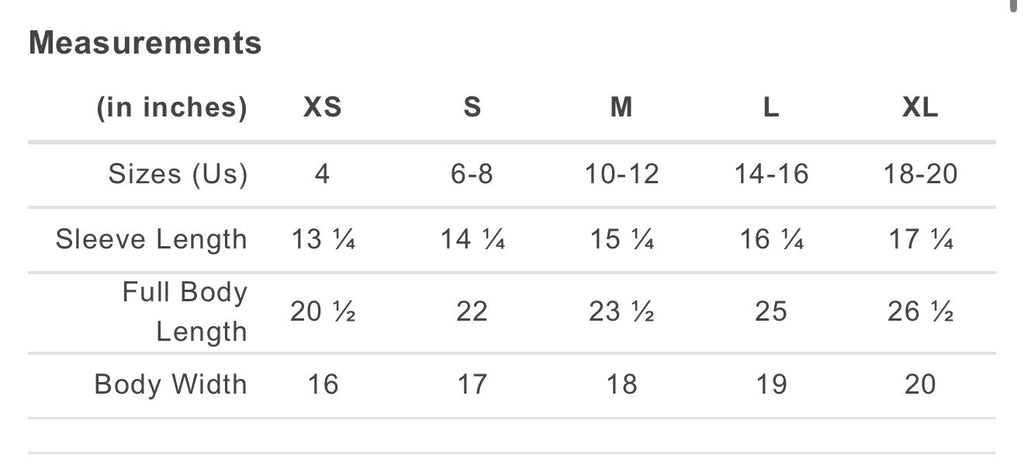
Task: Click the scrollbar at the top right
Action: (x=1019, y=8)
